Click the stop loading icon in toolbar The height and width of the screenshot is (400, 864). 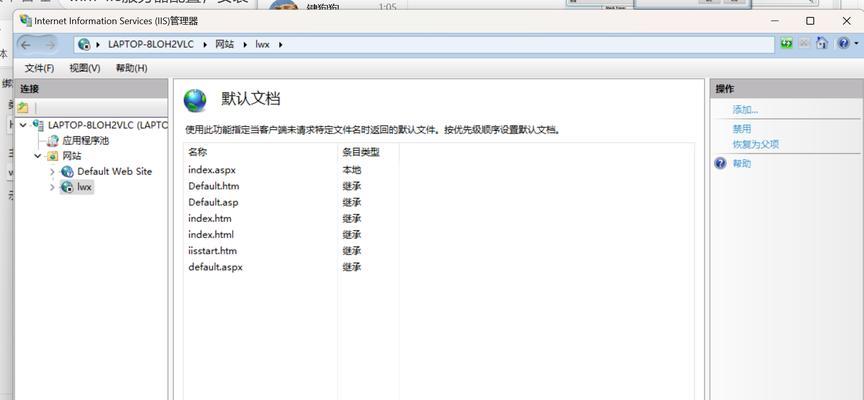pyautogui.click(x=804, y=44)
